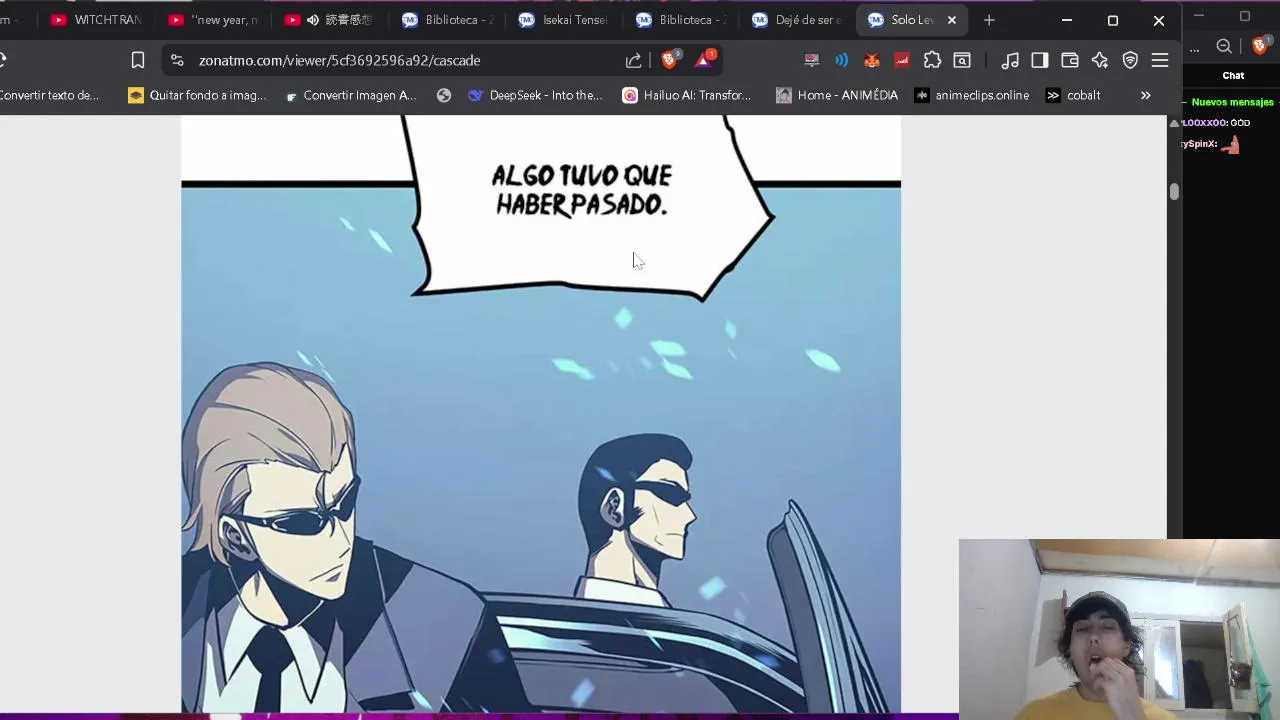
Task: Click the Brave lion icon in the right window
Action: [1260, 46]
